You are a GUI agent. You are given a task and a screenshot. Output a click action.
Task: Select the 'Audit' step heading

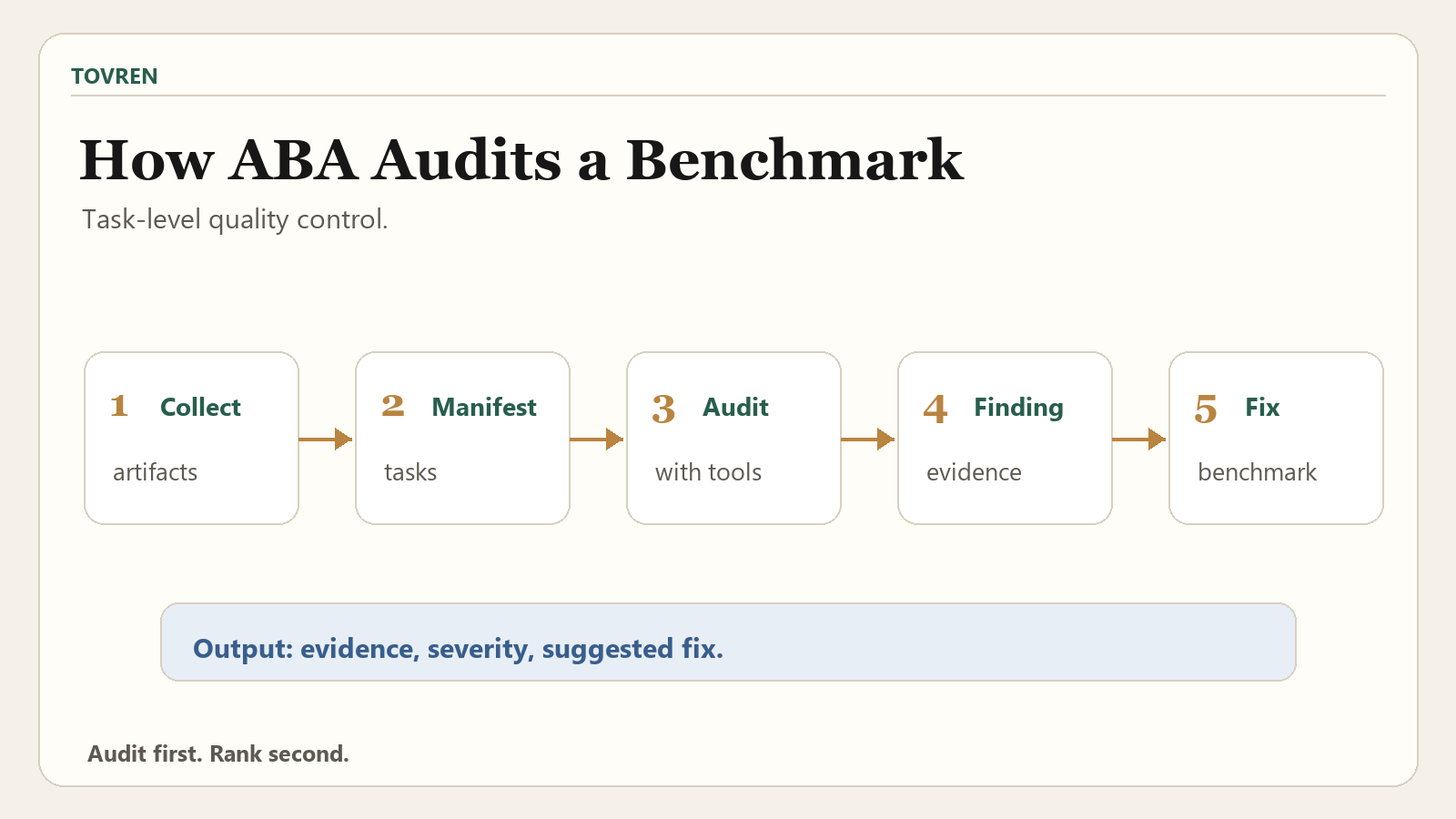[x=735, y=407]
